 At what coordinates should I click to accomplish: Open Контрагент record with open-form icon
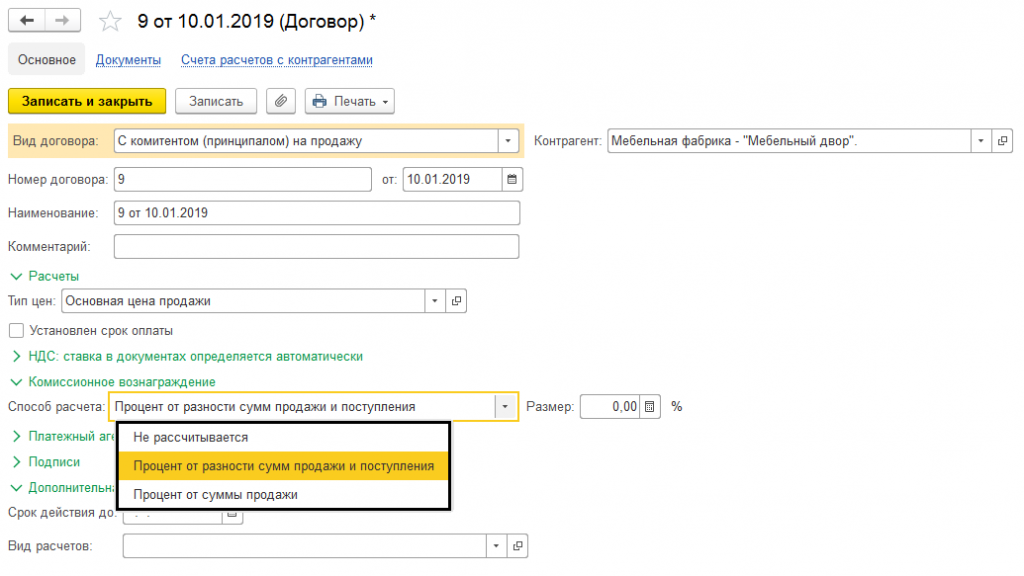(1003, 141)
